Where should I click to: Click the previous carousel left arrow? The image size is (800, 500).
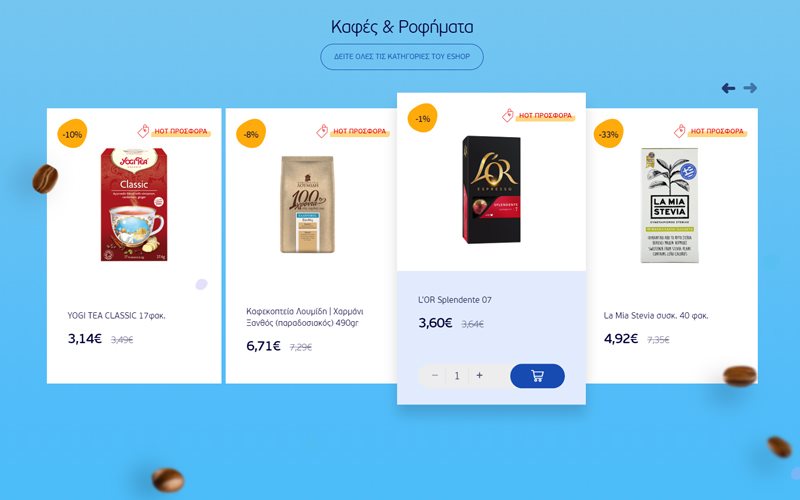coord(728,88)
